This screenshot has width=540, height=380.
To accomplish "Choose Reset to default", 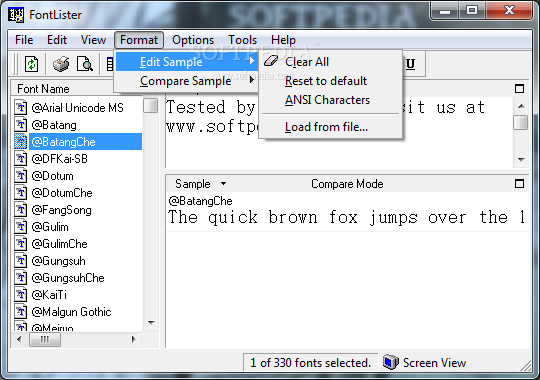I will click(x=331, y=81).
